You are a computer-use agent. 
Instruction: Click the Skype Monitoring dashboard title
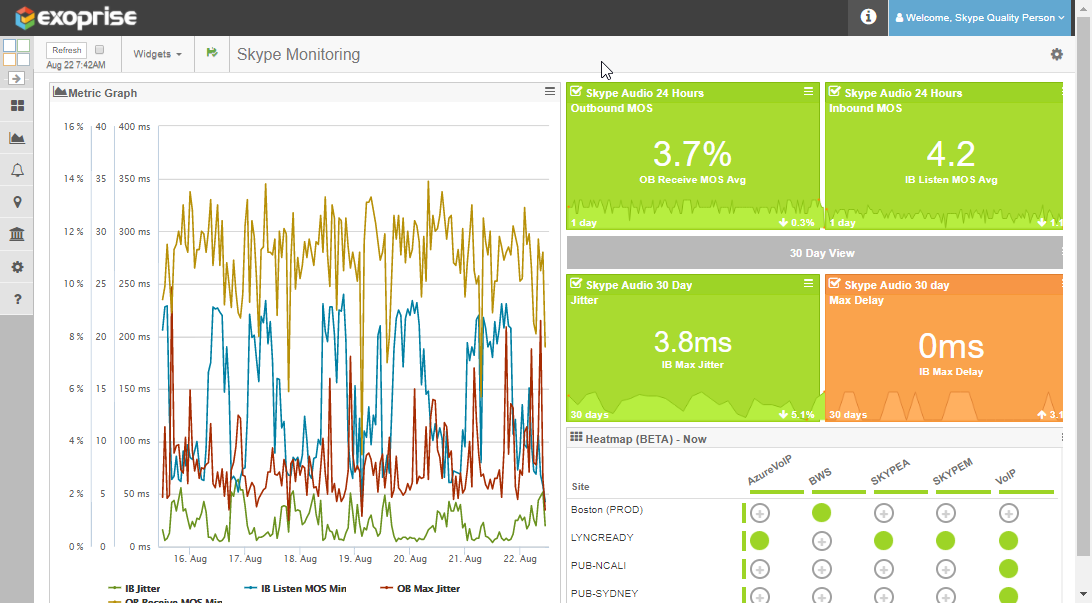[x=298, y=54]
